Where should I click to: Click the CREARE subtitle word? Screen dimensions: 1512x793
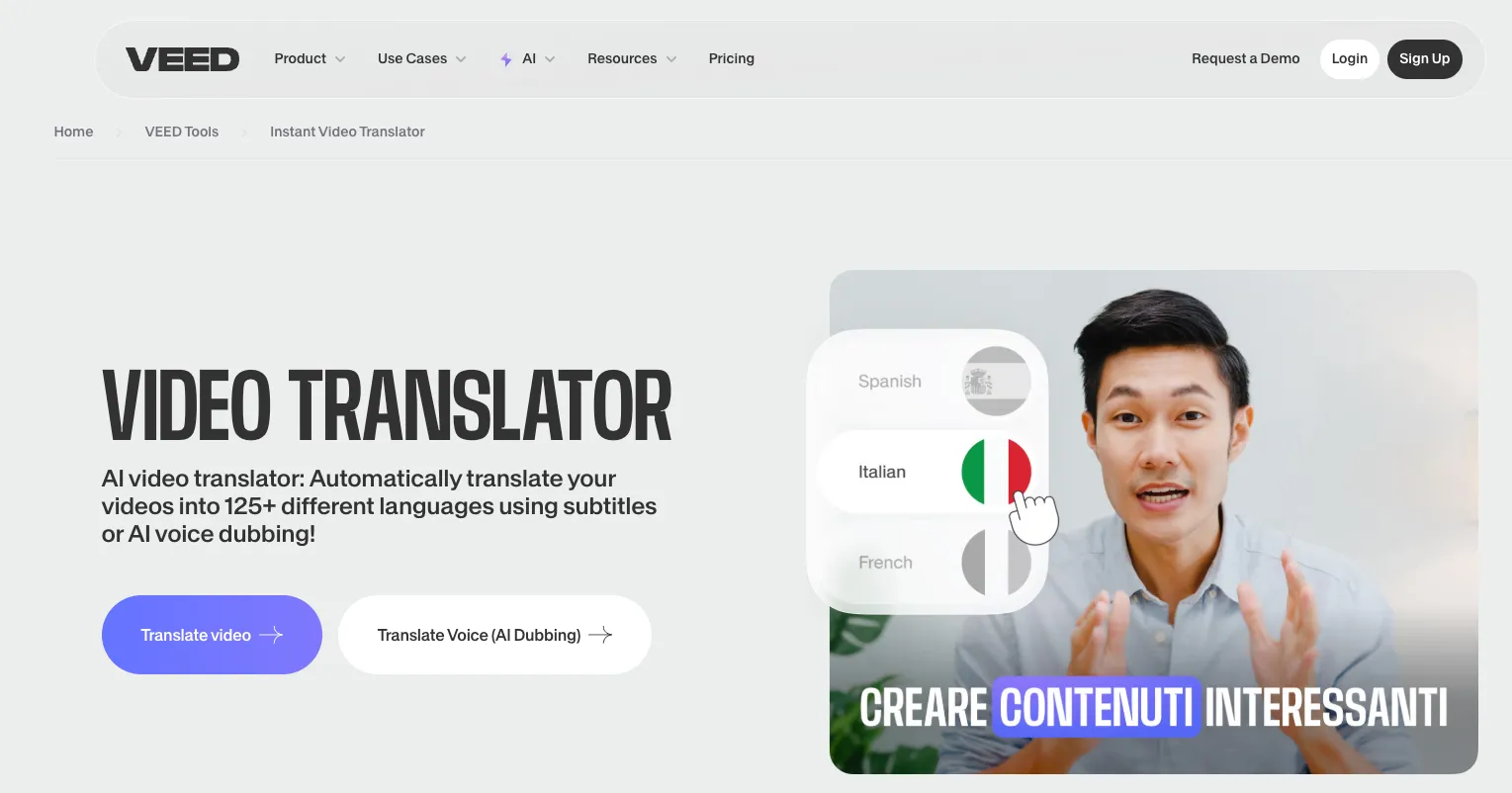[x=924, y=708]
